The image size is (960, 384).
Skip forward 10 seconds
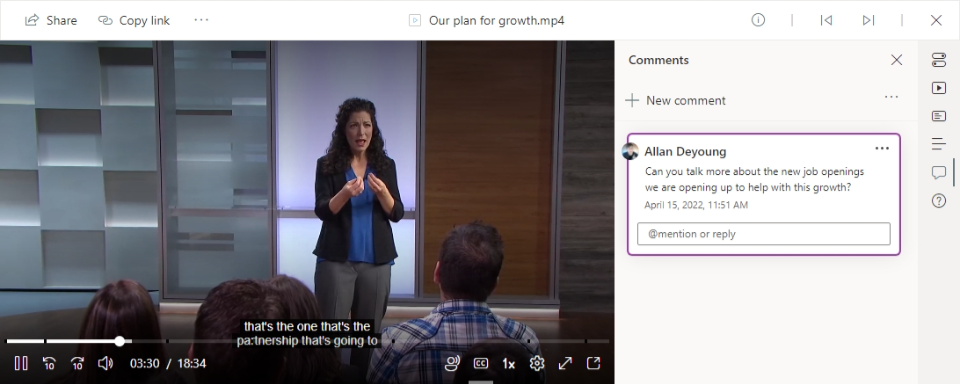click(x=77, y=363)
